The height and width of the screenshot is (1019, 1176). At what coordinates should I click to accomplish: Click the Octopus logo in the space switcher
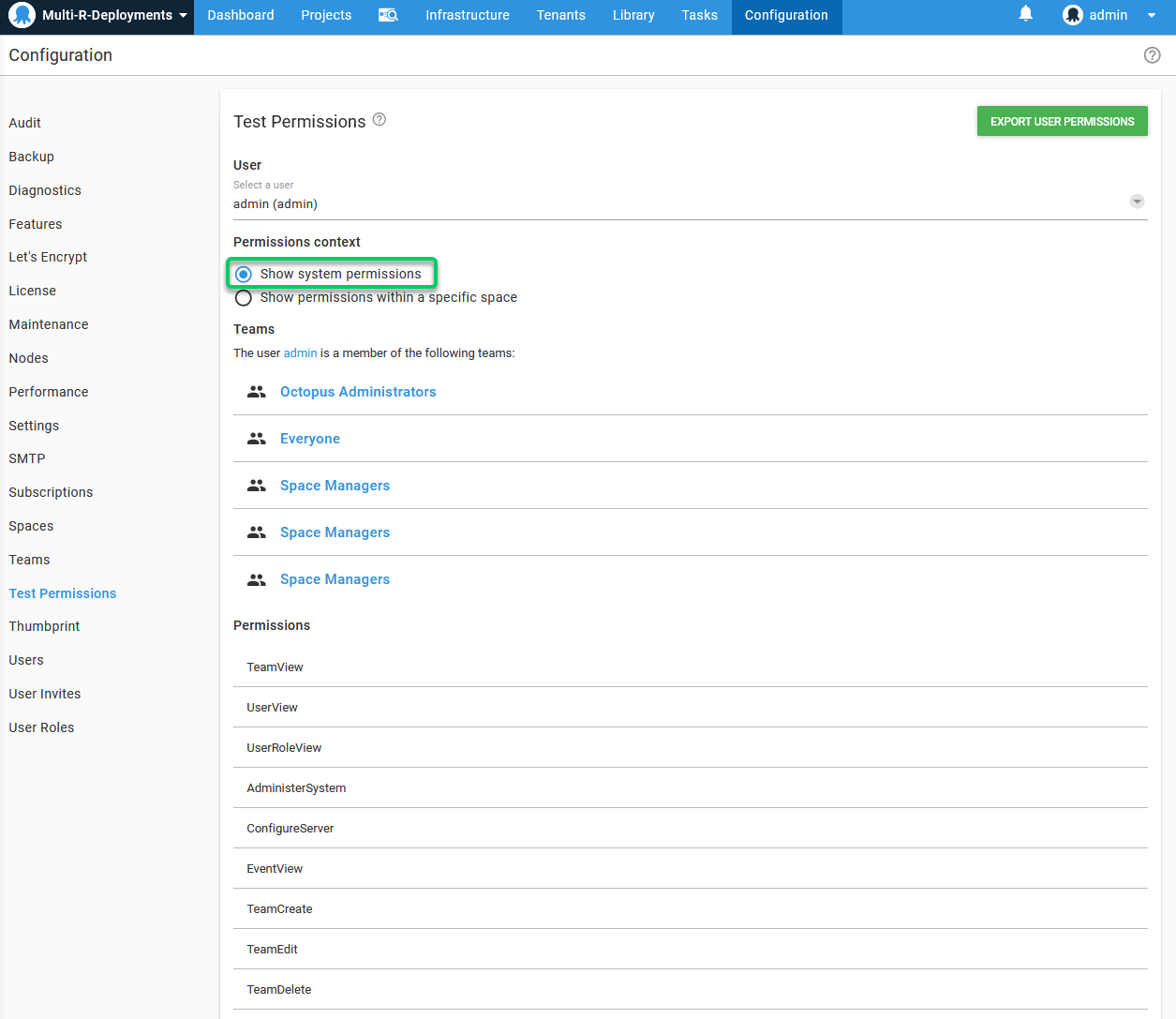22,15
